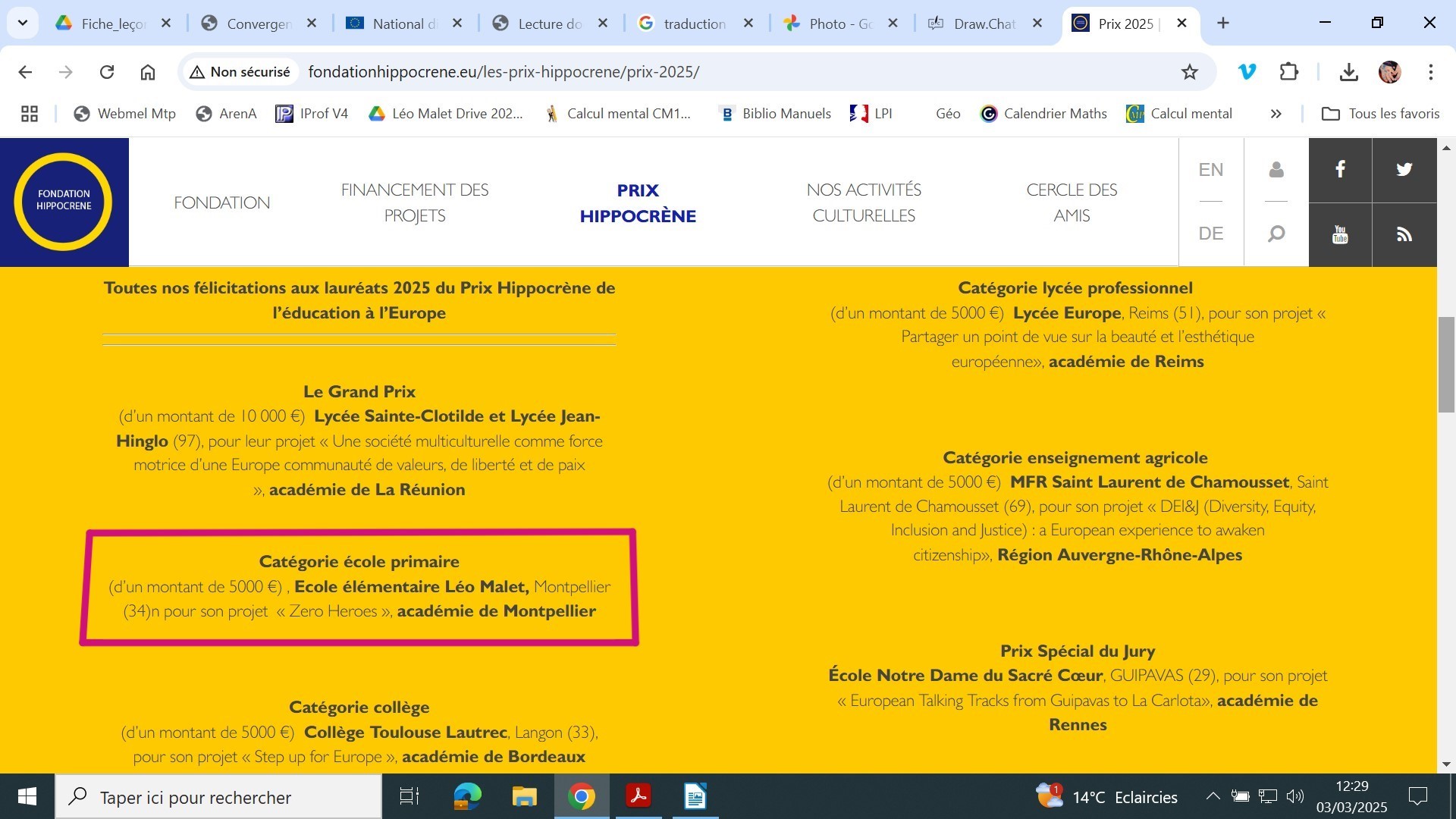Image resolution: width=1456 pixels, height=819 pixels.
Task: Open Chrome downloads icon
Action: 1348,72
